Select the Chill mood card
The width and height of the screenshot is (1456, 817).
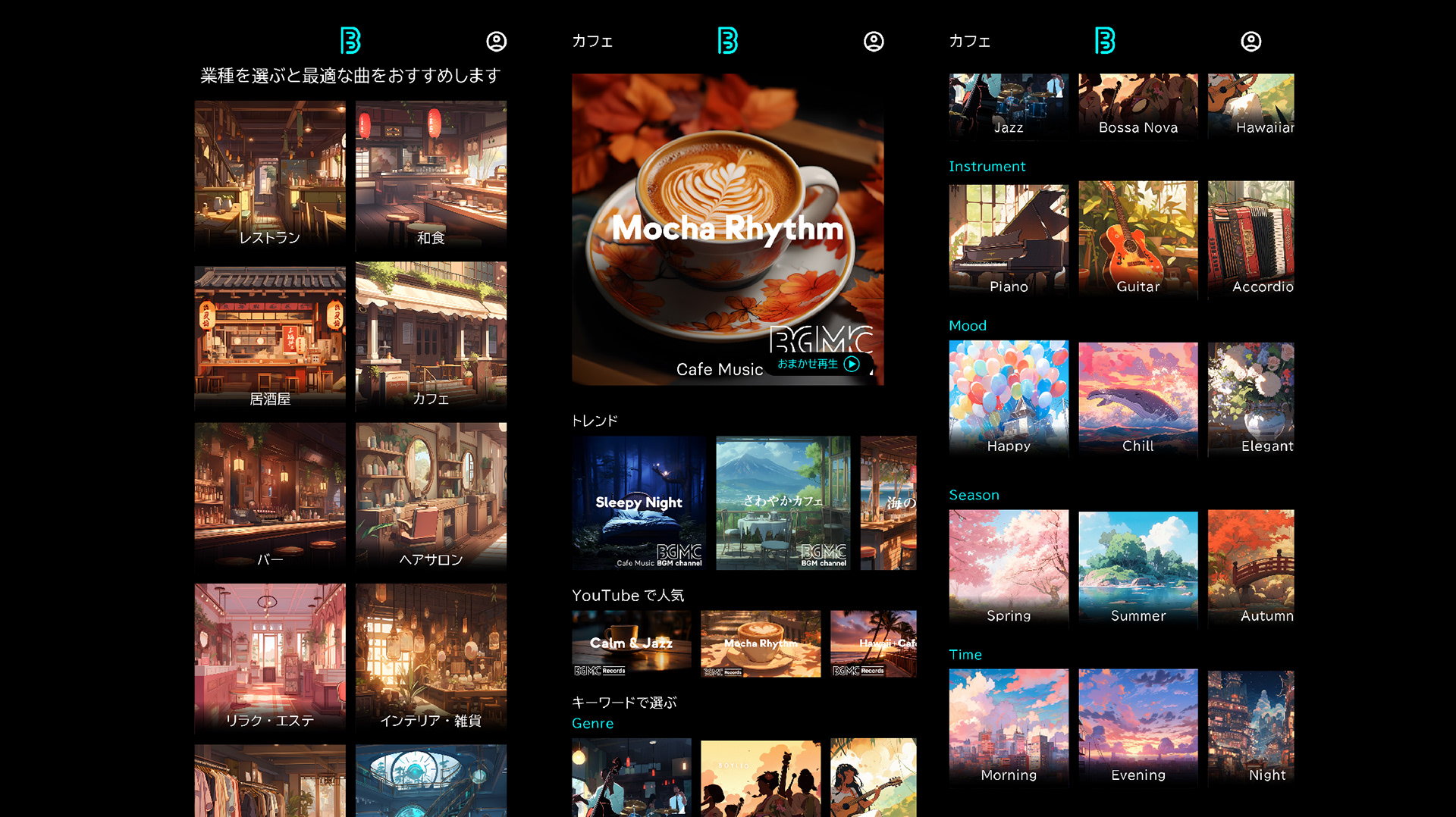(x=1138, y=399)
